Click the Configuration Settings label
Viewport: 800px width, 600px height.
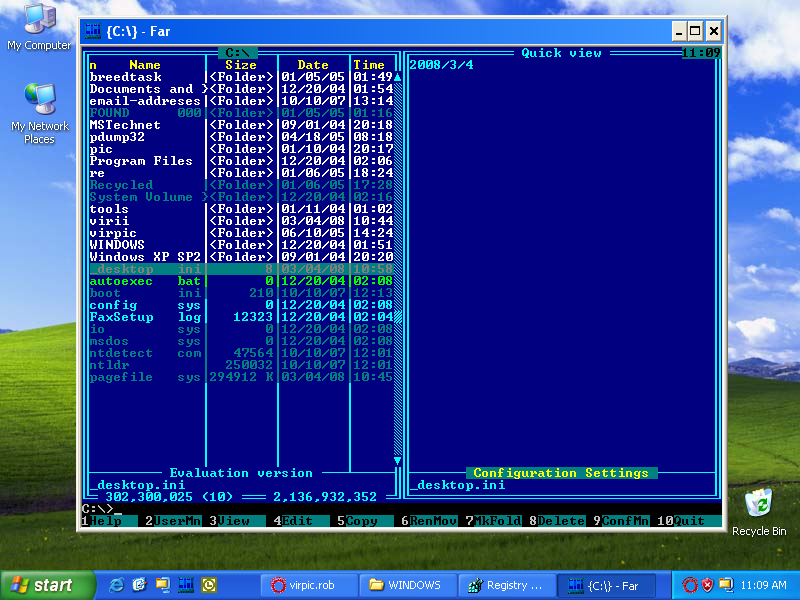click(x=561, y=473)
